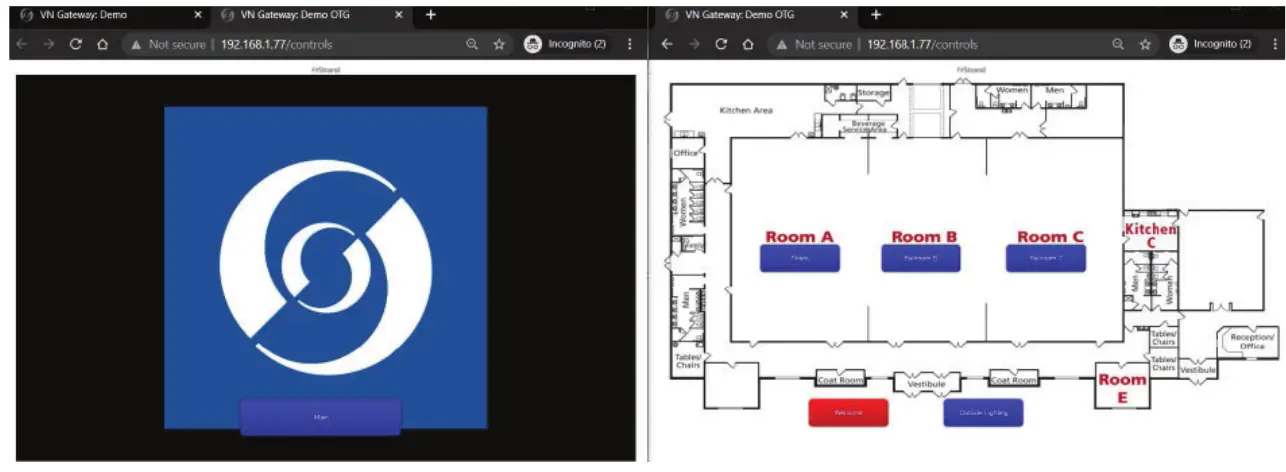Click the central Vestibule label between the Coat Rooms
The height and width of the screenshot is (472, 1286).
(926, 384)
